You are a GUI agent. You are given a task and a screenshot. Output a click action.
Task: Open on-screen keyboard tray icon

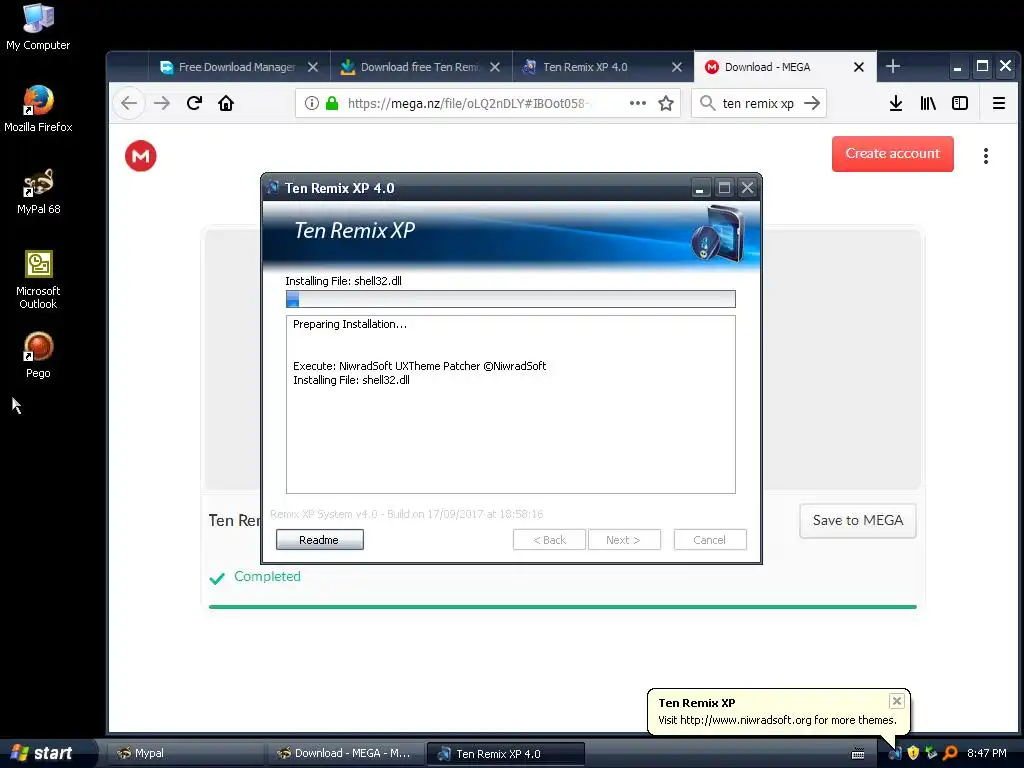pyautogui.click(x=858, y=754)
